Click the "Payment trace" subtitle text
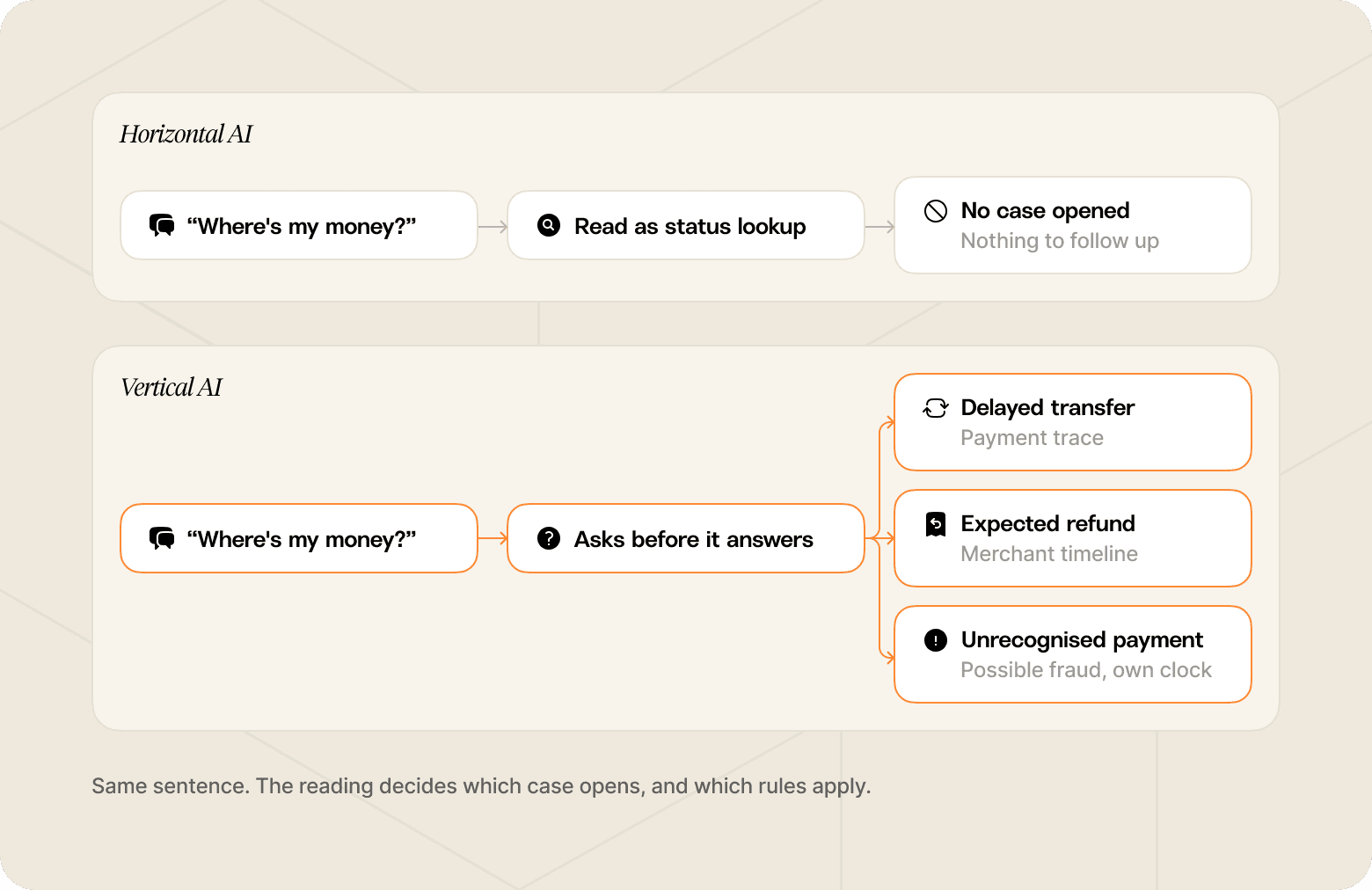Viewport: 1372px width, 890px height. point(1032,438)
